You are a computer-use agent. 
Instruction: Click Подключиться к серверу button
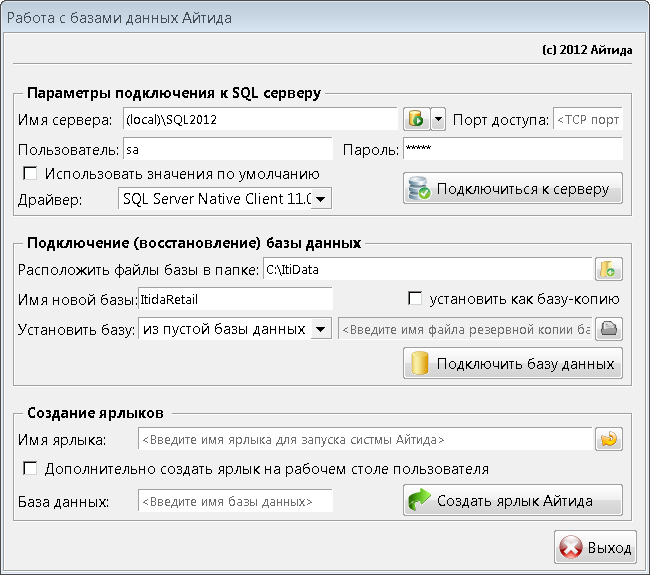513,189
